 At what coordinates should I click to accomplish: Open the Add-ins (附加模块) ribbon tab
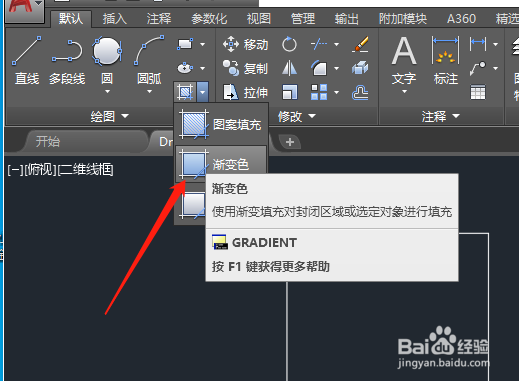click(x=403, y=19)
